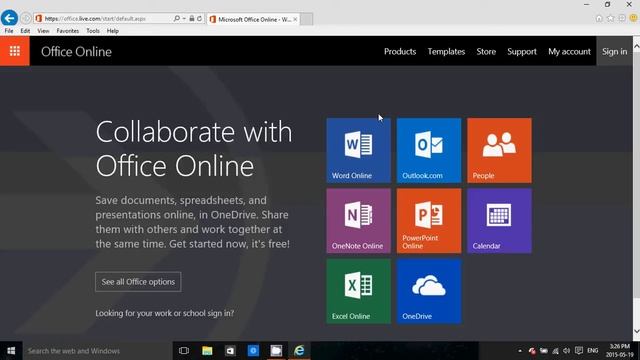This screenshot has height=360, width=640.
Task: Open the People tile
Action: click(499, 150)
